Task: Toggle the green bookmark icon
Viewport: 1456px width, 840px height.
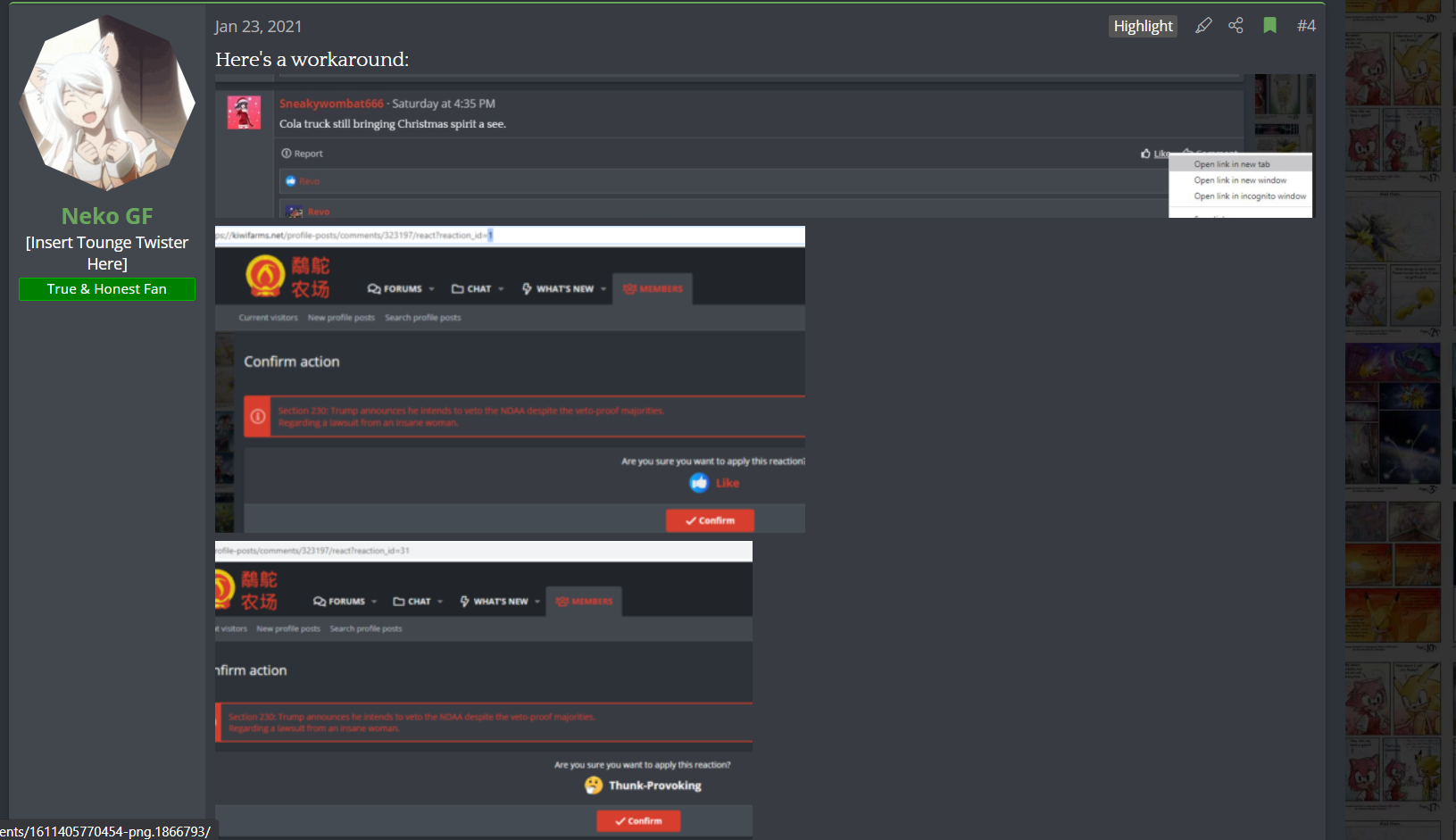Action: (1269, 26)
